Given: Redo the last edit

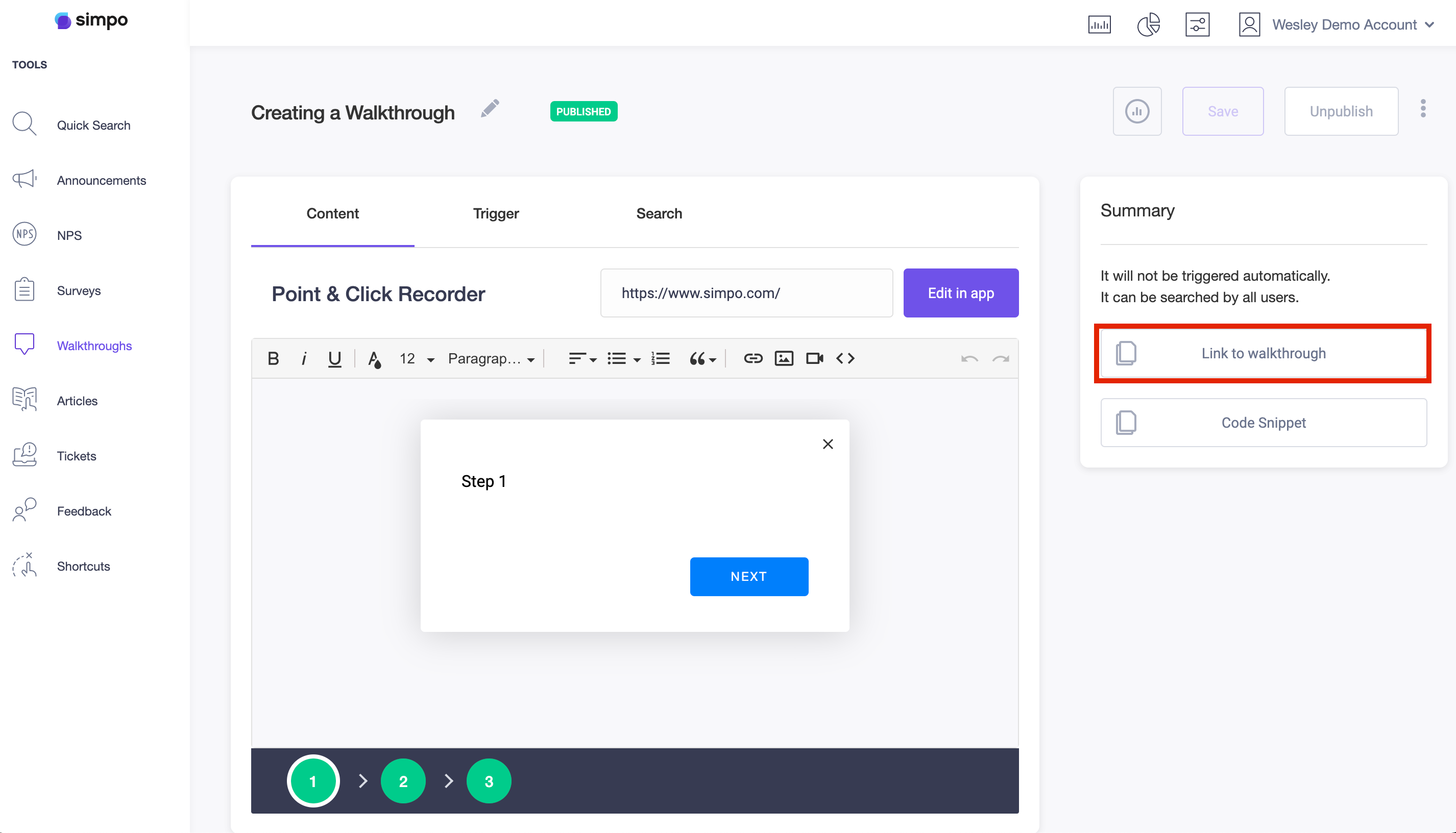Looking at the screenshot, I should pos(1001,359).
